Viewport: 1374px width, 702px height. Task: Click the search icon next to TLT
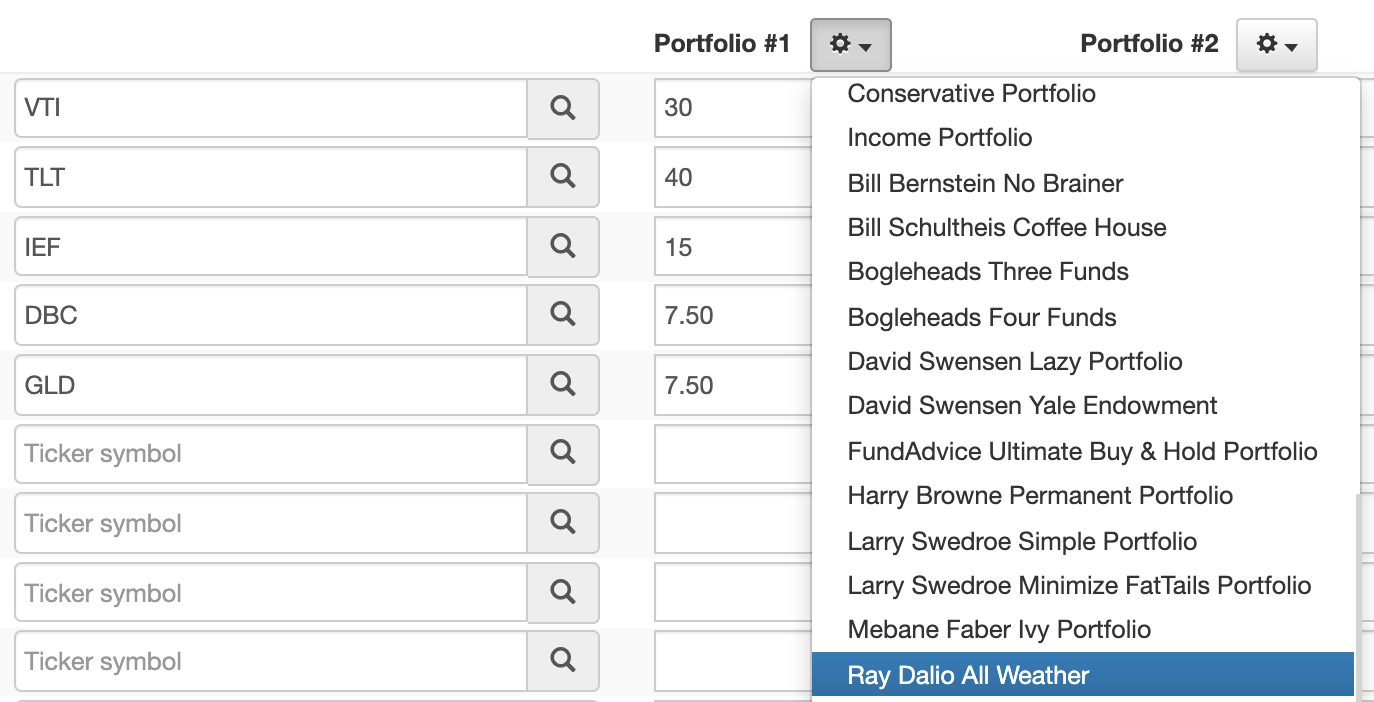point(563,177)
